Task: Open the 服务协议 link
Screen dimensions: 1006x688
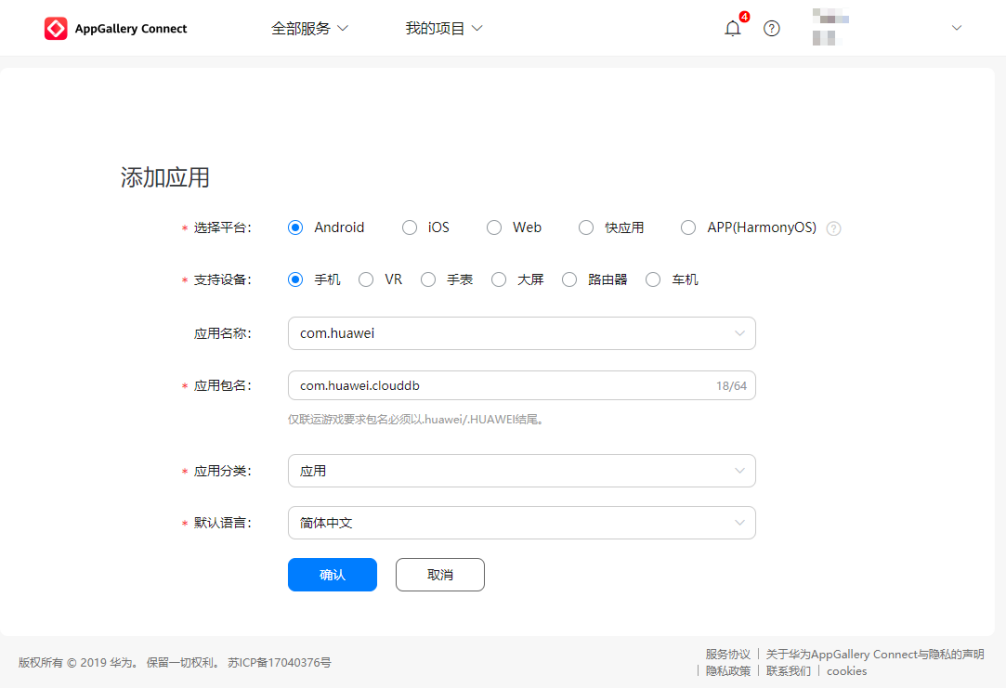Action: [728, 654]
